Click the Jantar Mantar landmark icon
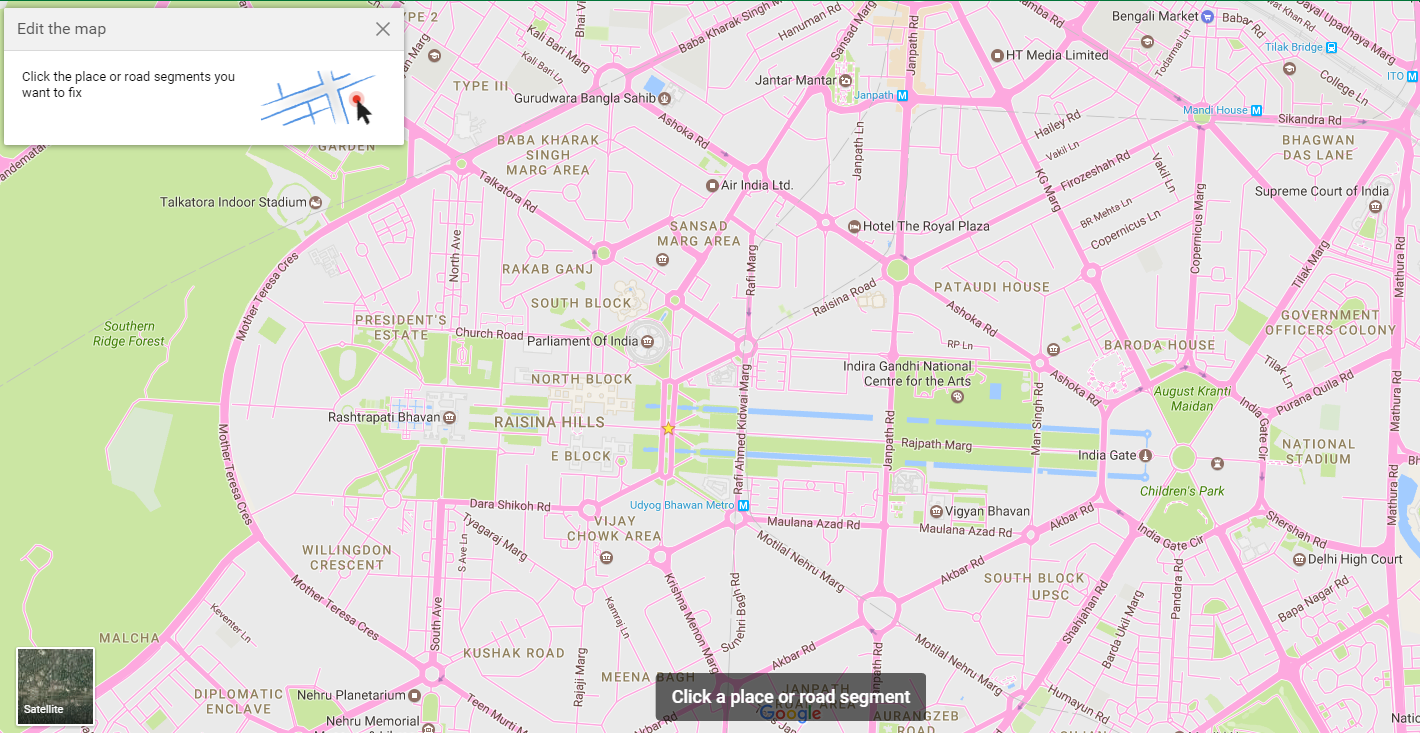1420x733 pixels. click(846, 80)
